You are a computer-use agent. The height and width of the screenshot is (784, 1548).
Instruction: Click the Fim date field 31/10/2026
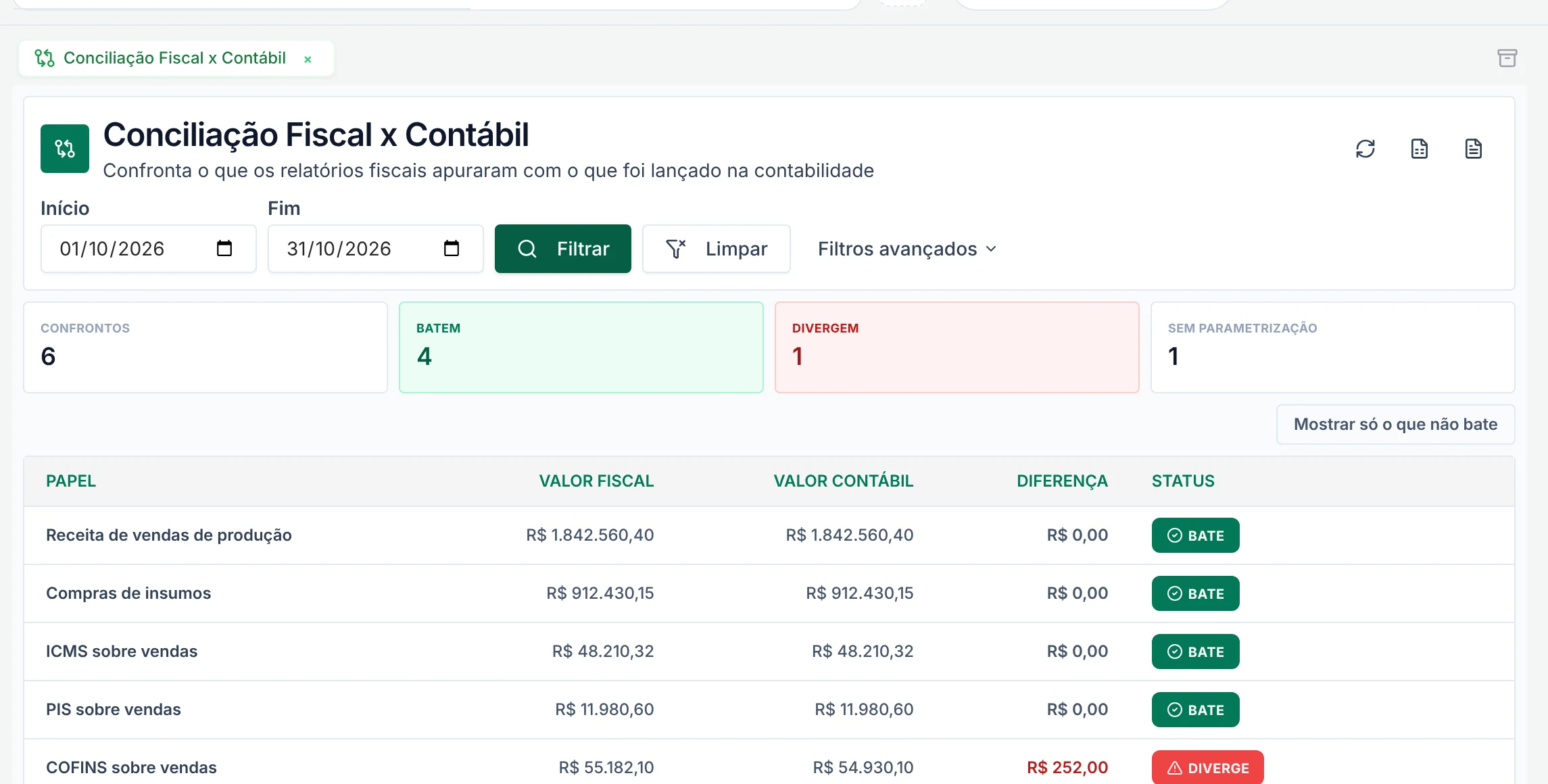coord(376,249)
